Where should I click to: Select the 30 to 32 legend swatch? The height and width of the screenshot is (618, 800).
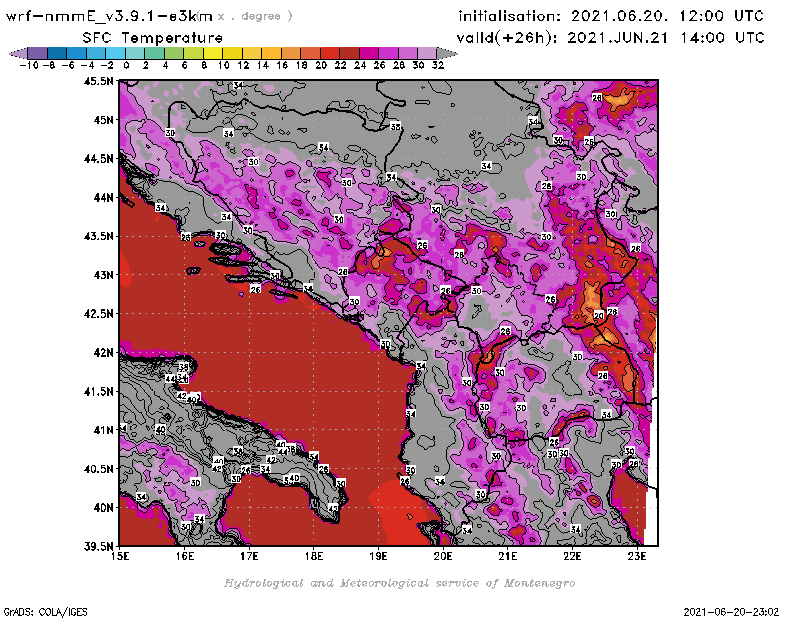pyautogui.click(x=427, y=53)
